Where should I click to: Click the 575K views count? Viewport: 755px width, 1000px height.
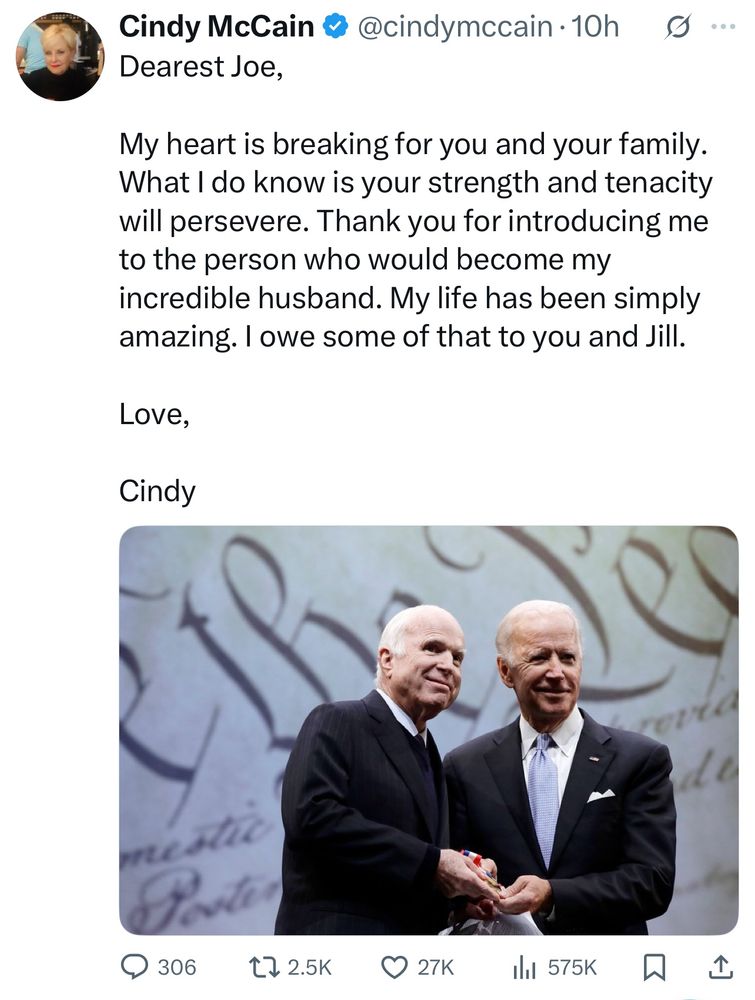[570, 967]
